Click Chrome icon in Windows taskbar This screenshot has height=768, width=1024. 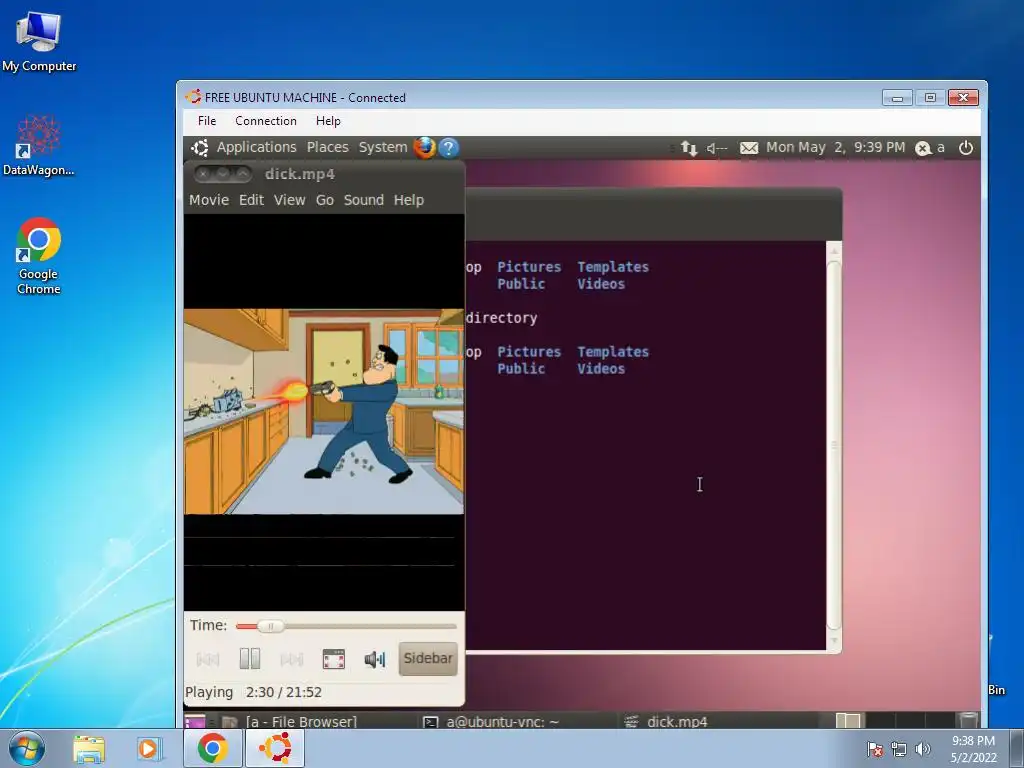pos(212,748)
